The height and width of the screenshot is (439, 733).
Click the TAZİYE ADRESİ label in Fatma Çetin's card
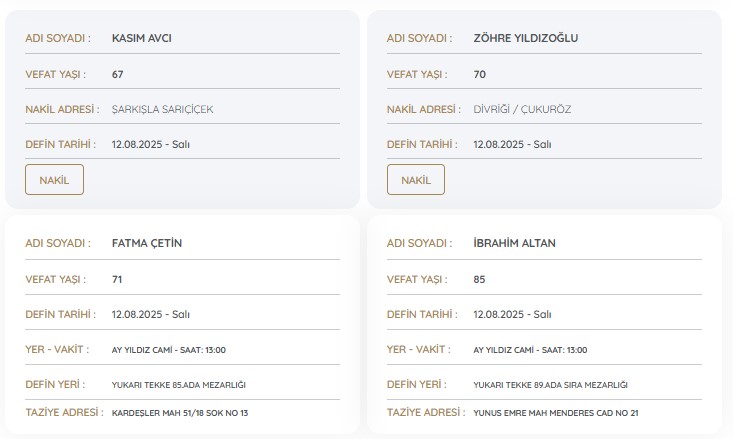coord(63,412)
